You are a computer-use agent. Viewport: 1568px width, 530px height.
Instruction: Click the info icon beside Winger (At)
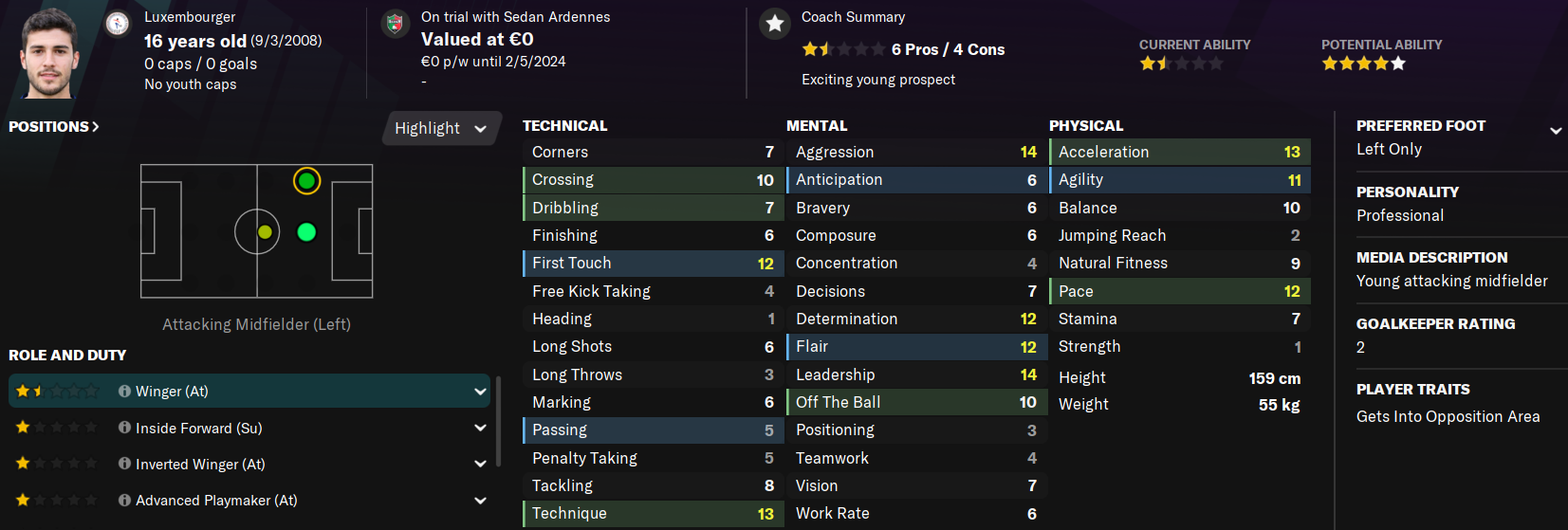[x=124, y=391]
